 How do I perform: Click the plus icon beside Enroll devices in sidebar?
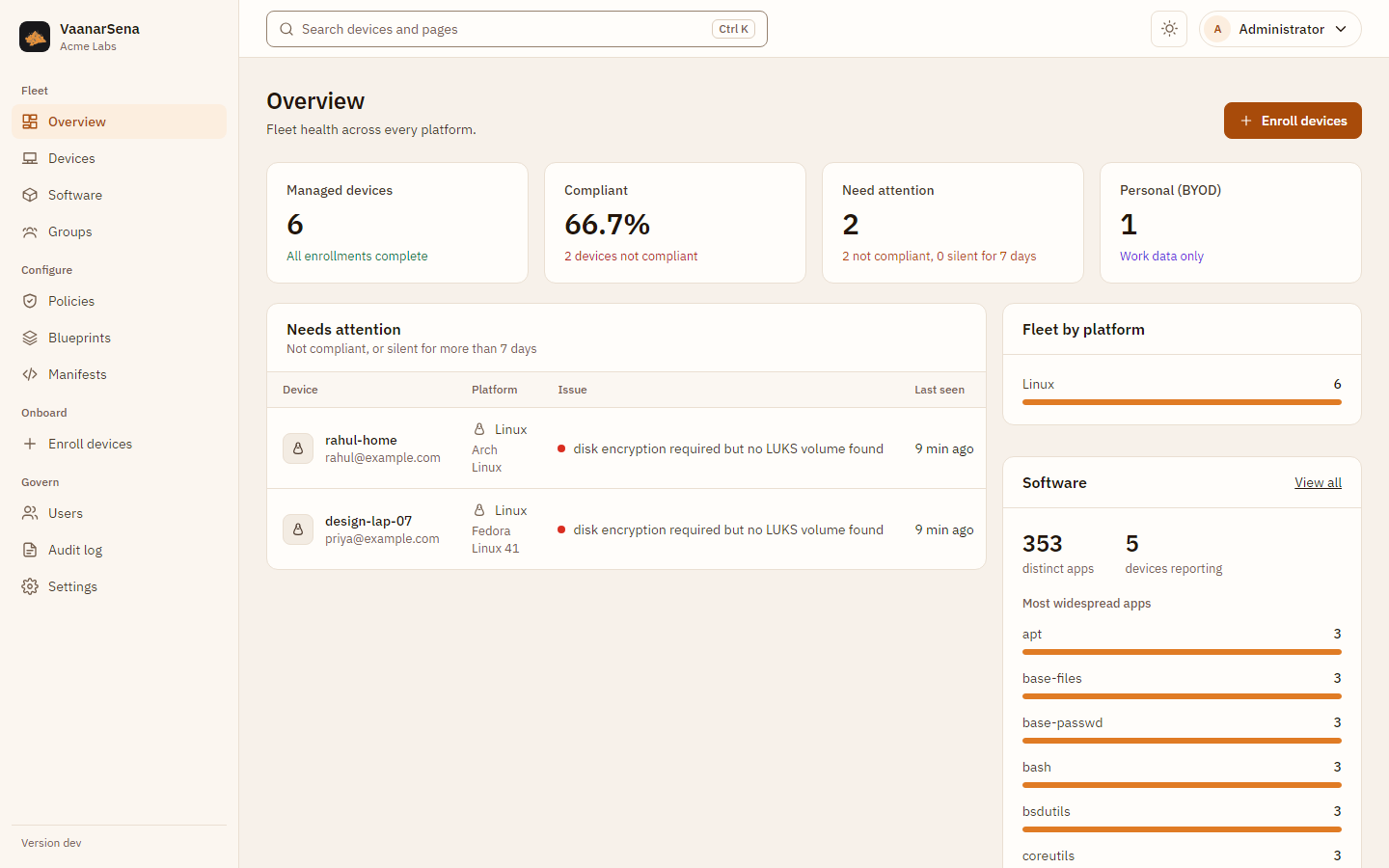point(30,444)
